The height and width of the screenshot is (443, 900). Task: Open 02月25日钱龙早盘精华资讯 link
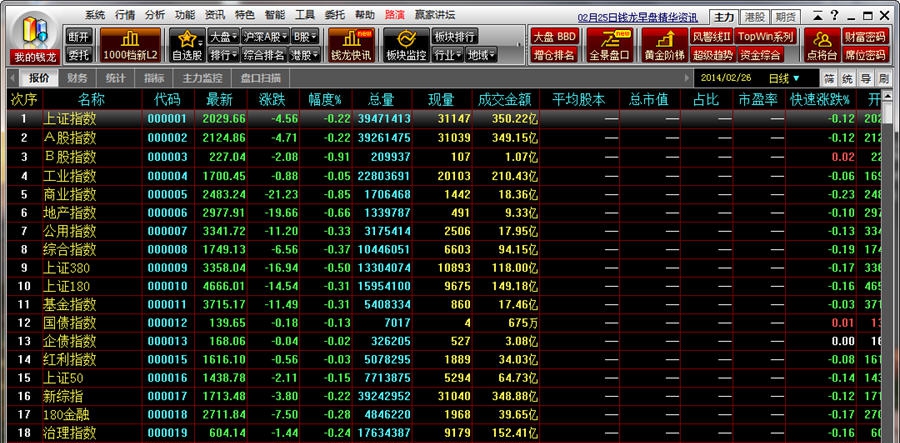(638, 18)
